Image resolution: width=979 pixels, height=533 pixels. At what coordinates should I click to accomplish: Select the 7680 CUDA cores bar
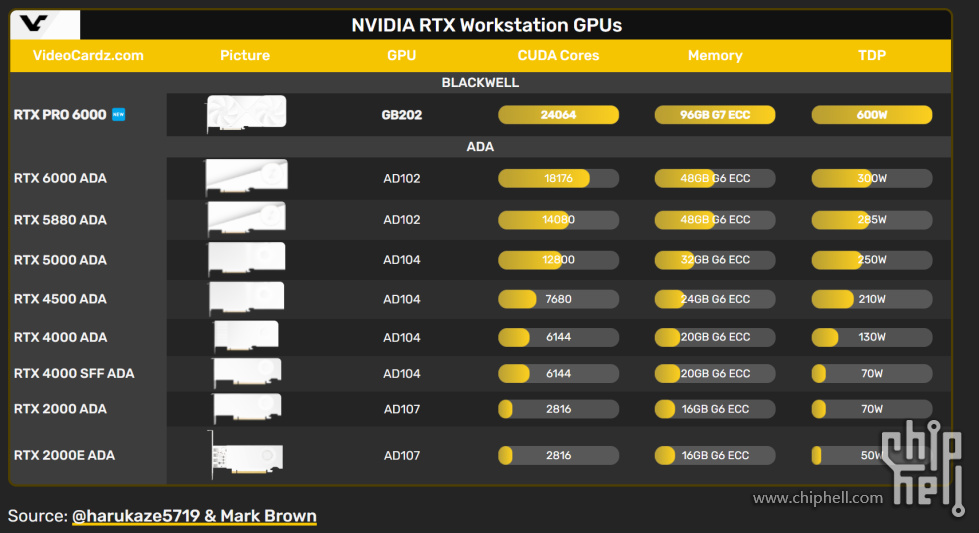(558, 299)
